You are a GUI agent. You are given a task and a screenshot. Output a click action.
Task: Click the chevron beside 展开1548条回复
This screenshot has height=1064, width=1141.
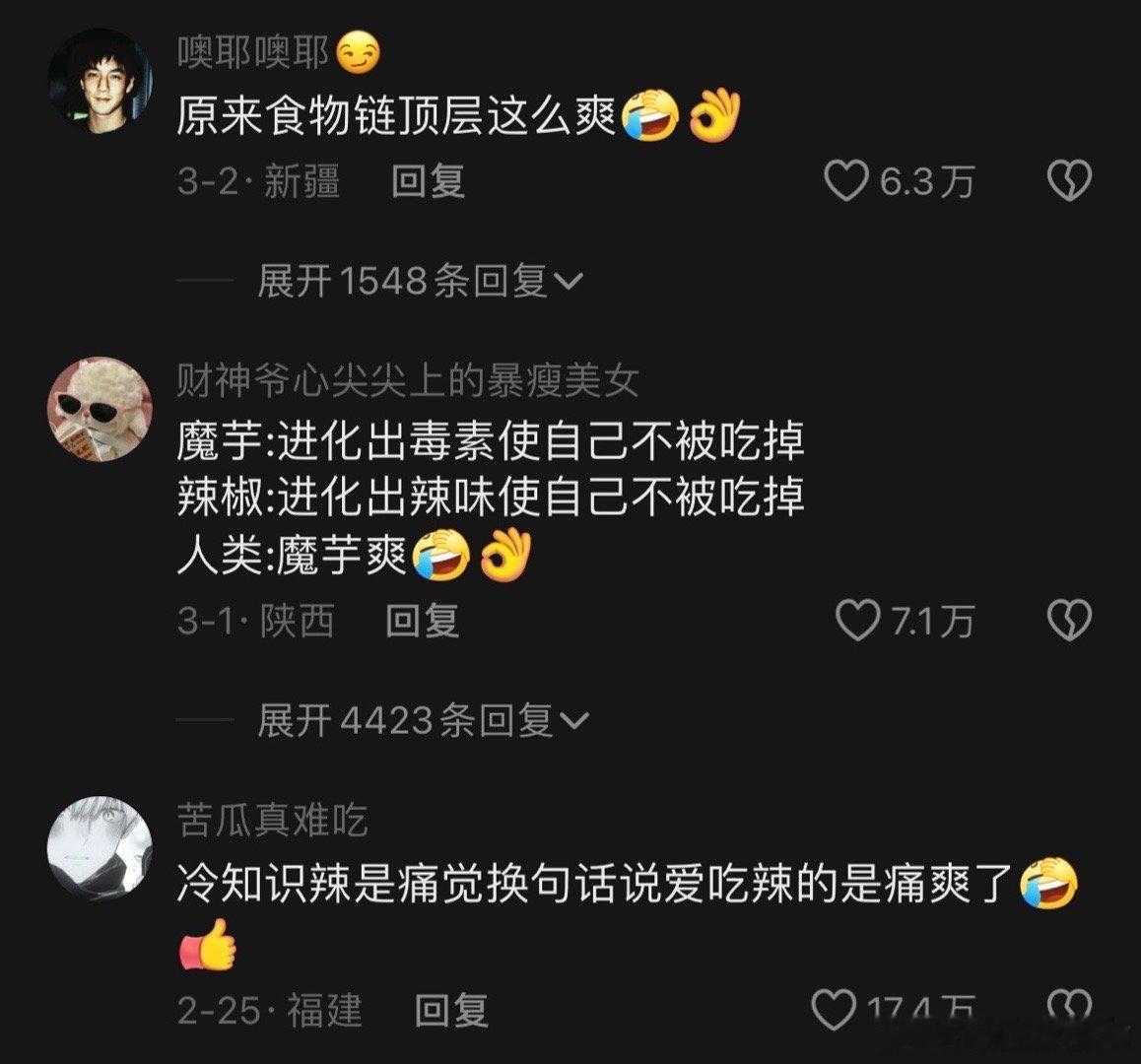[569, 282]
